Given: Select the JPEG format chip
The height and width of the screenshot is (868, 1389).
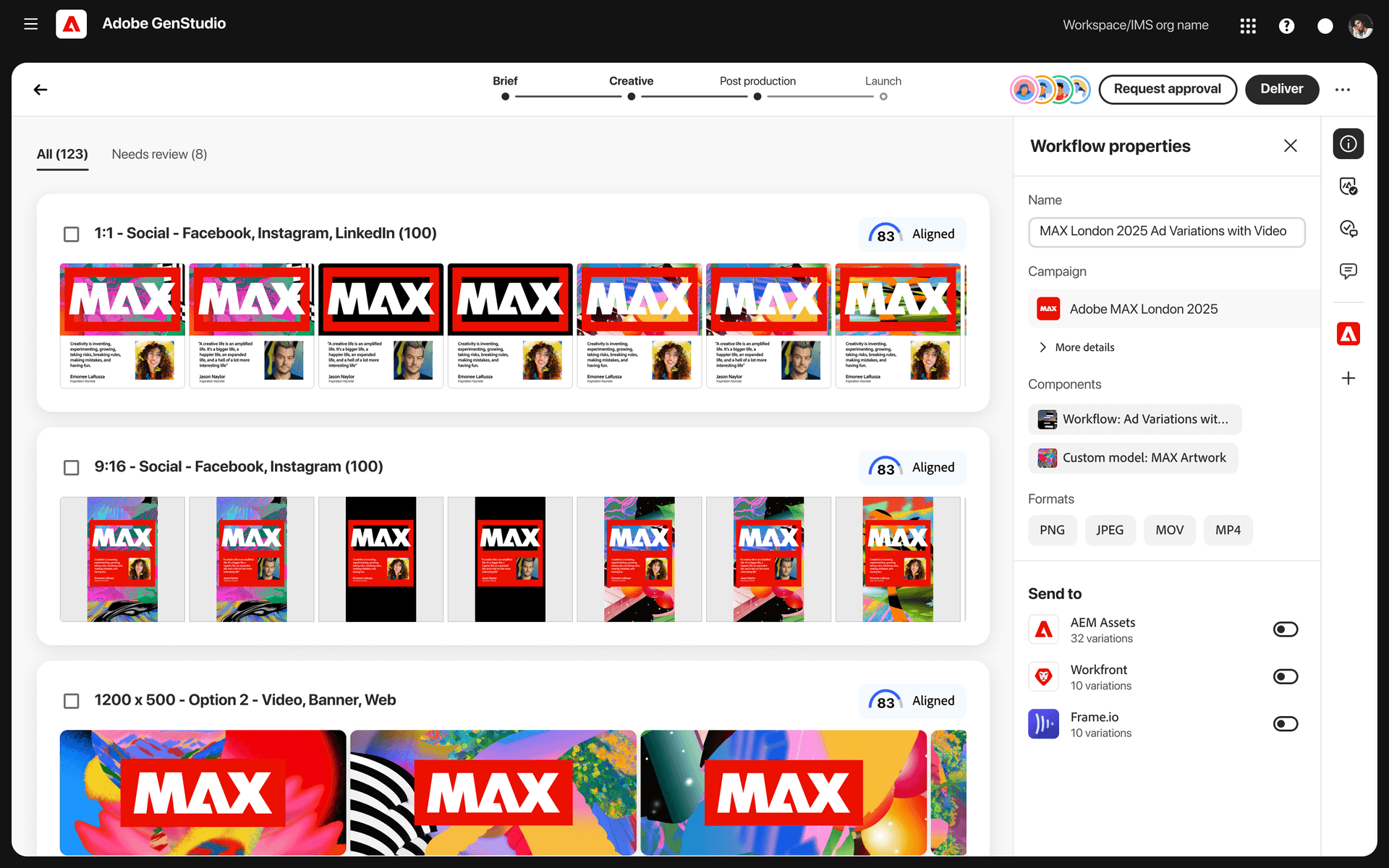Looking at the screenshot, I should point(1110,530).
